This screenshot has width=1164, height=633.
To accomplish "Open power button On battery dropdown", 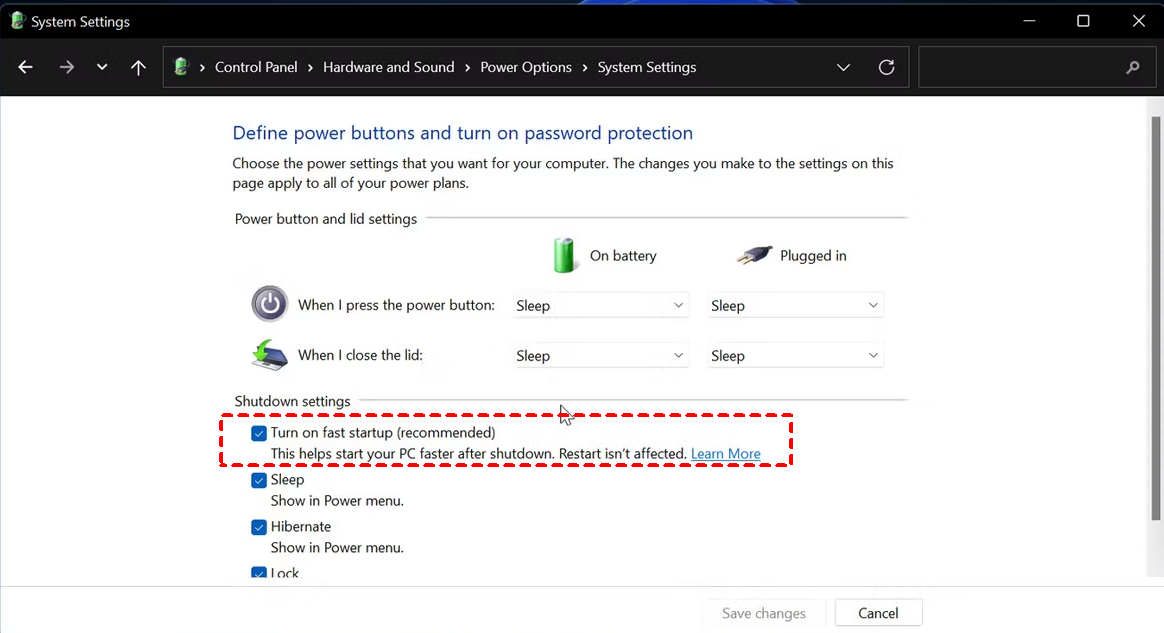I will (600, 305).
